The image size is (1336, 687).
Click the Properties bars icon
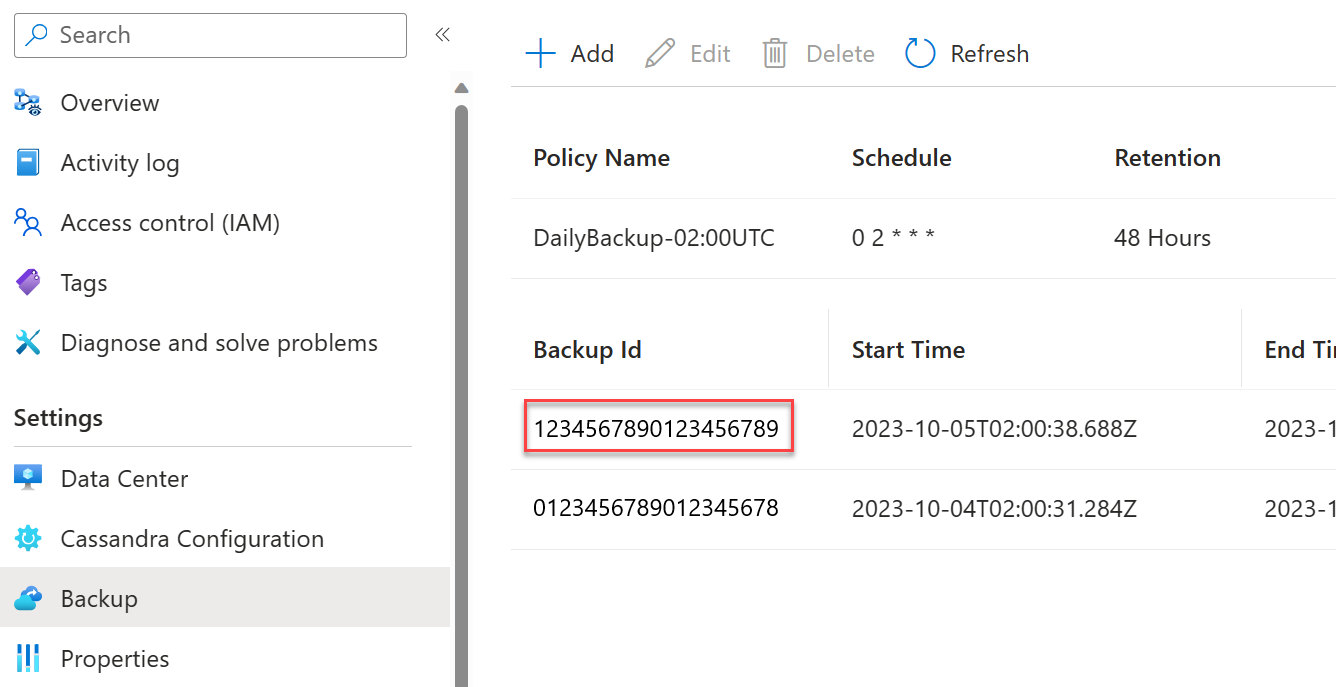(x=27, y=659)
